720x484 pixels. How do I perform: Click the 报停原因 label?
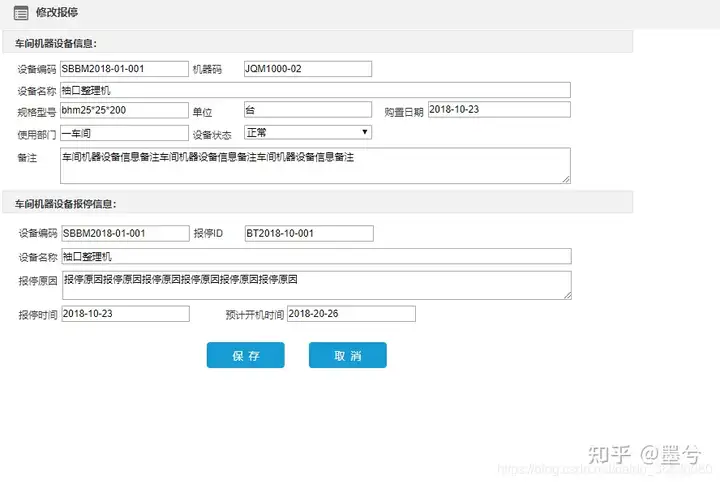[38, 281]
